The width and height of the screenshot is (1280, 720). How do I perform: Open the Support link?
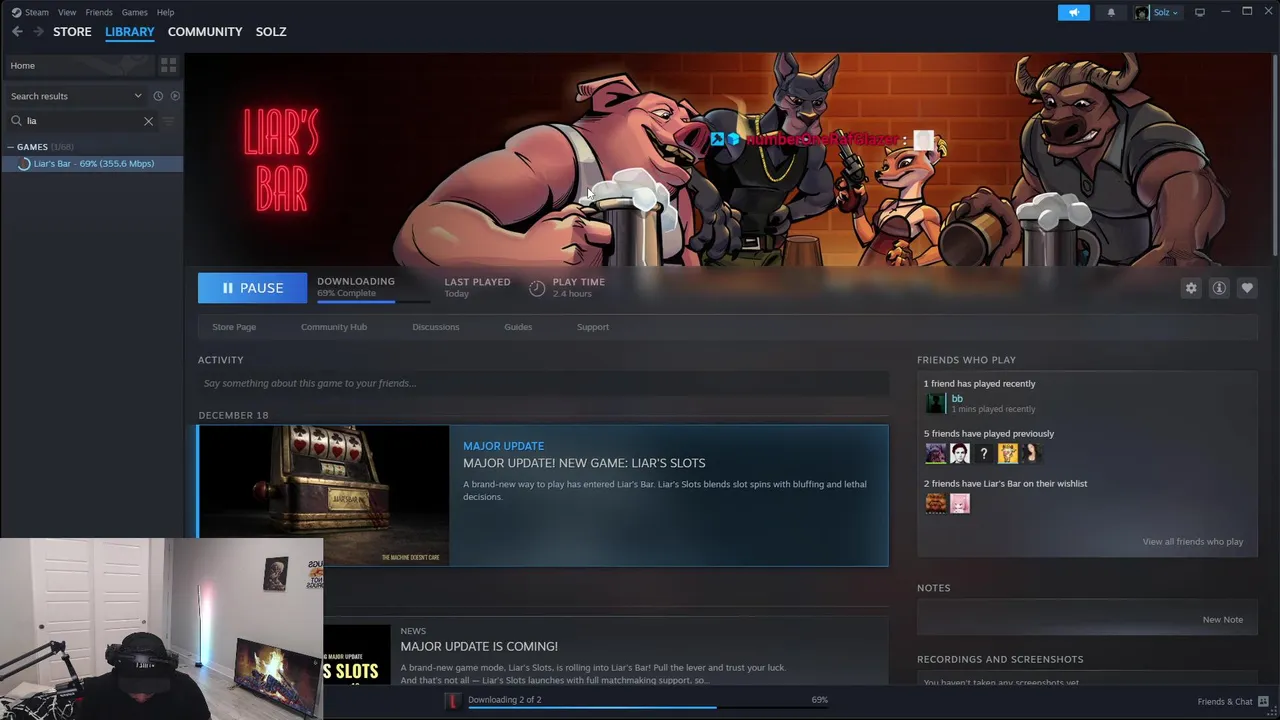[x=593, y=327]
